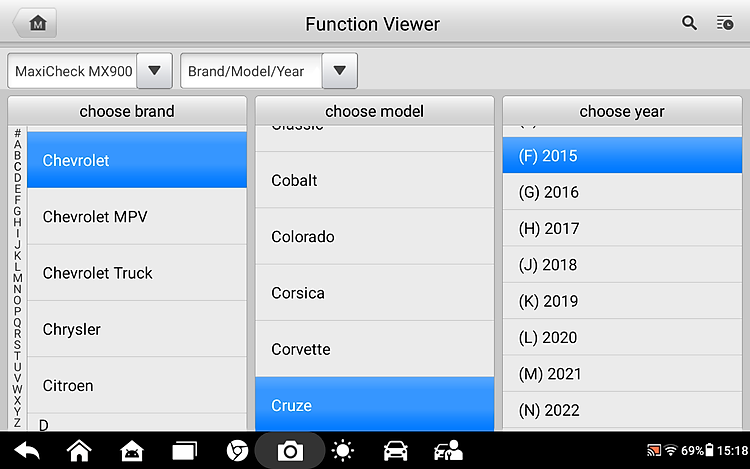The image size is (750, 469).
Task: Launch the Chrome browser
Action: point(237,451)
